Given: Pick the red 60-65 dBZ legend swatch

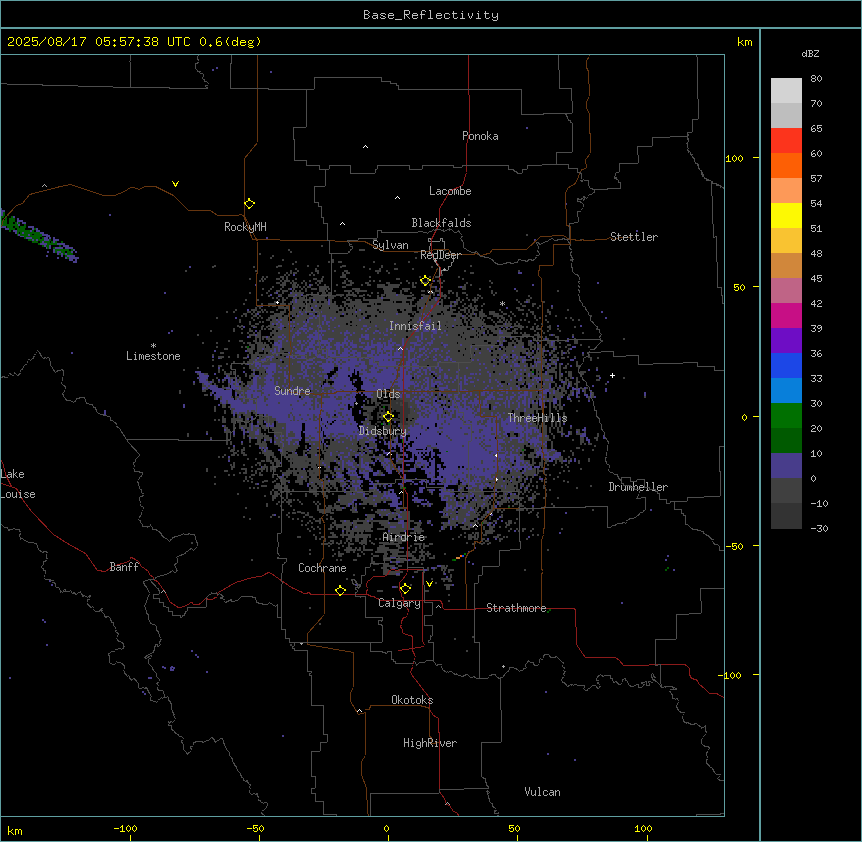Looking at the screenshot, I should point(786,140).
